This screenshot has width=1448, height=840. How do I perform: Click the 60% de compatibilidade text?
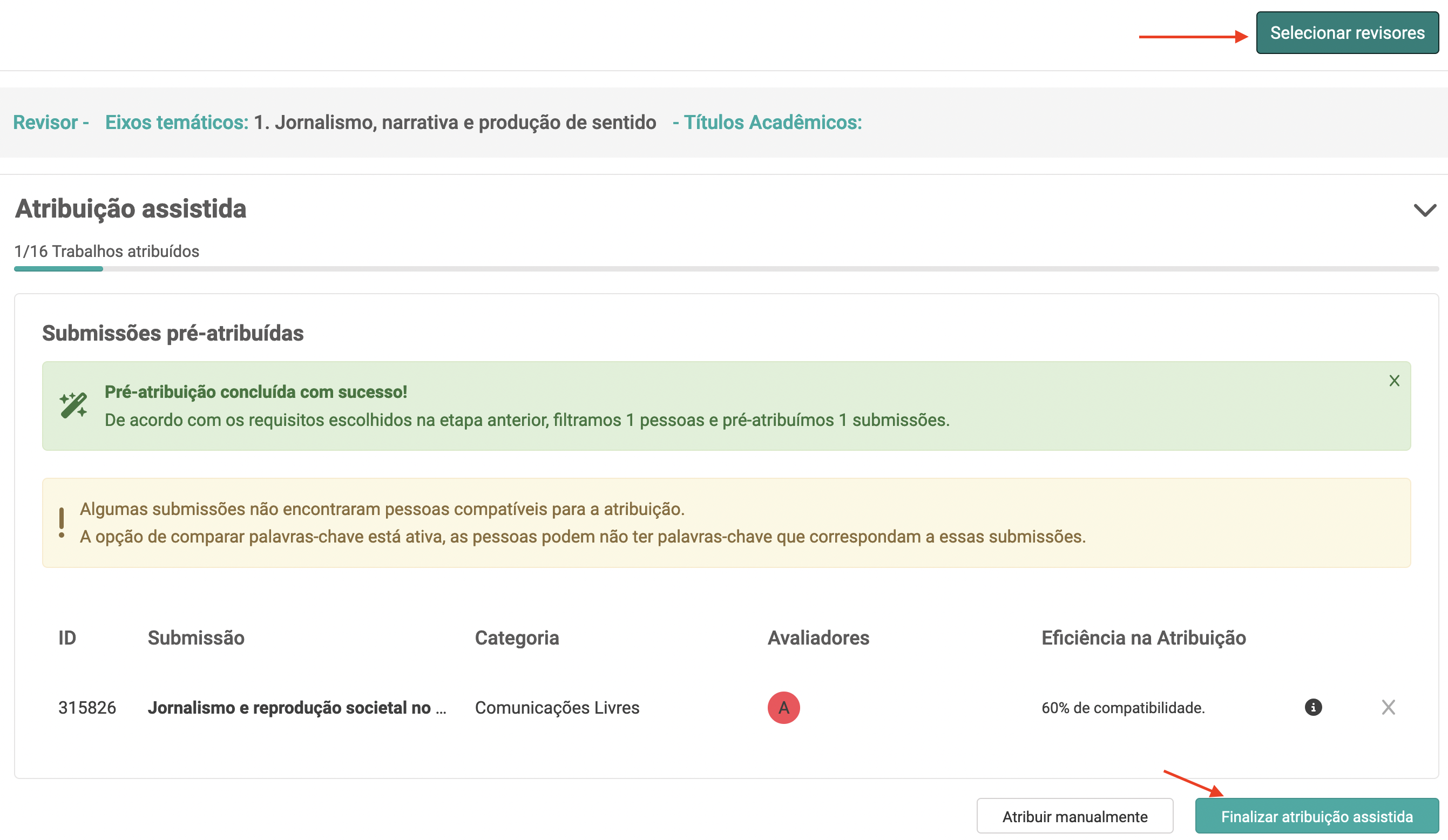coord(1123,707)
